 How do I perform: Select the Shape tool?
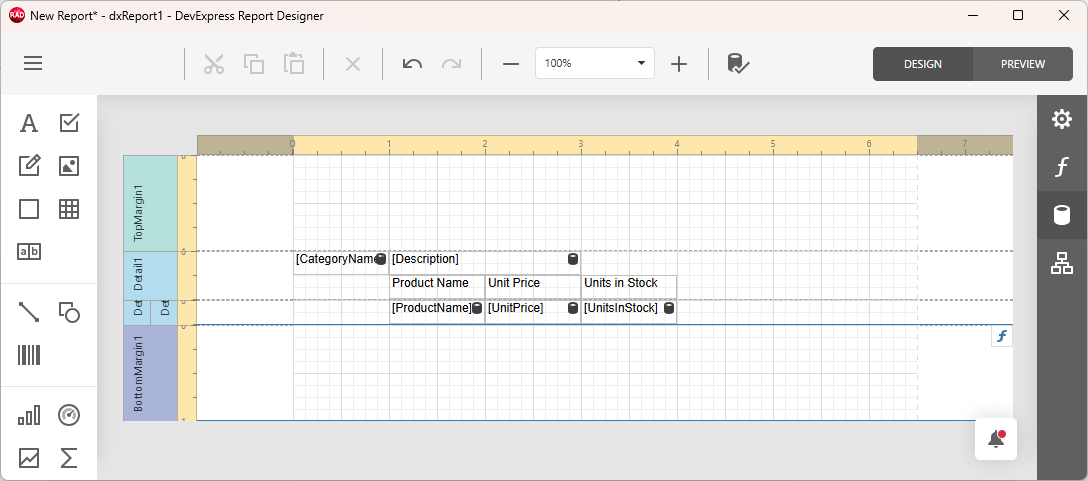[69, 312]
